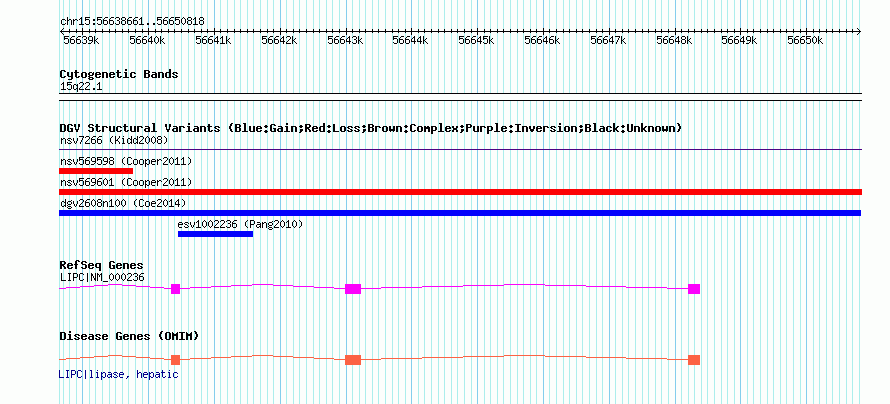890x404 pixels.
Task: Click the Disease Genes (OMIM) track title
Action: (x=129, y=336)
